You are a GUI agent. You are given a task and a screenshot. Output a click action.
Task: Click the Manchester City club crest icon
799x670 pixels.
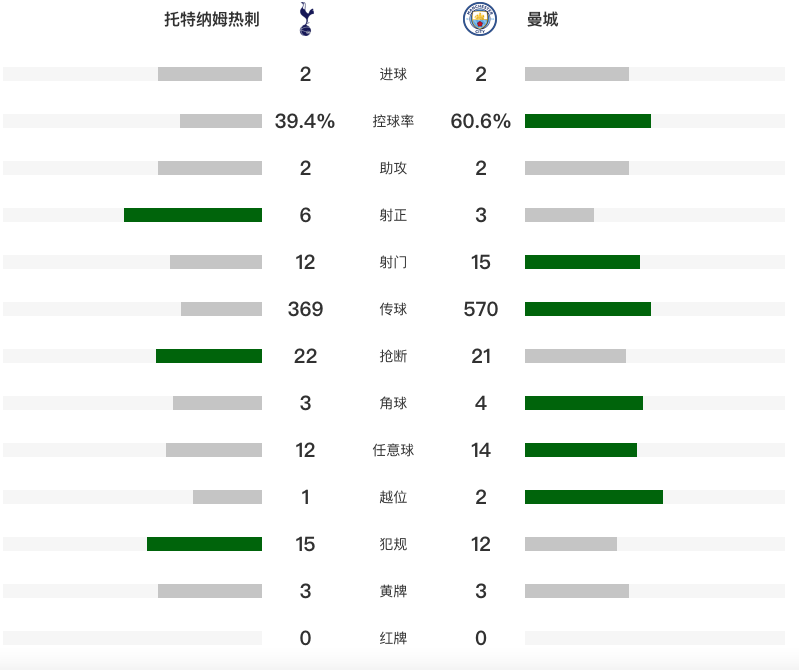pyautogui.click(x=480, y=19)
